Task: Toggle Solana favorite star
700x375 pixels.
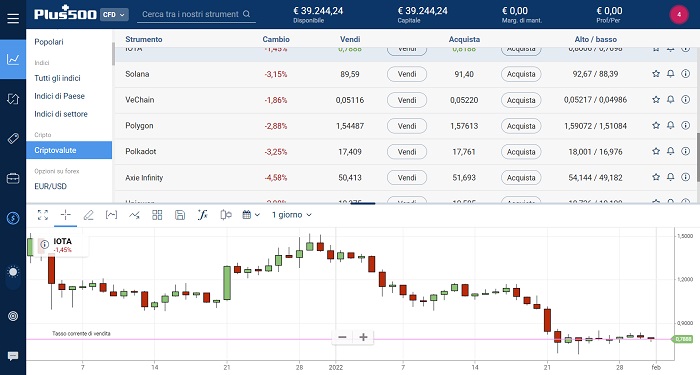Action: [656, 74]
